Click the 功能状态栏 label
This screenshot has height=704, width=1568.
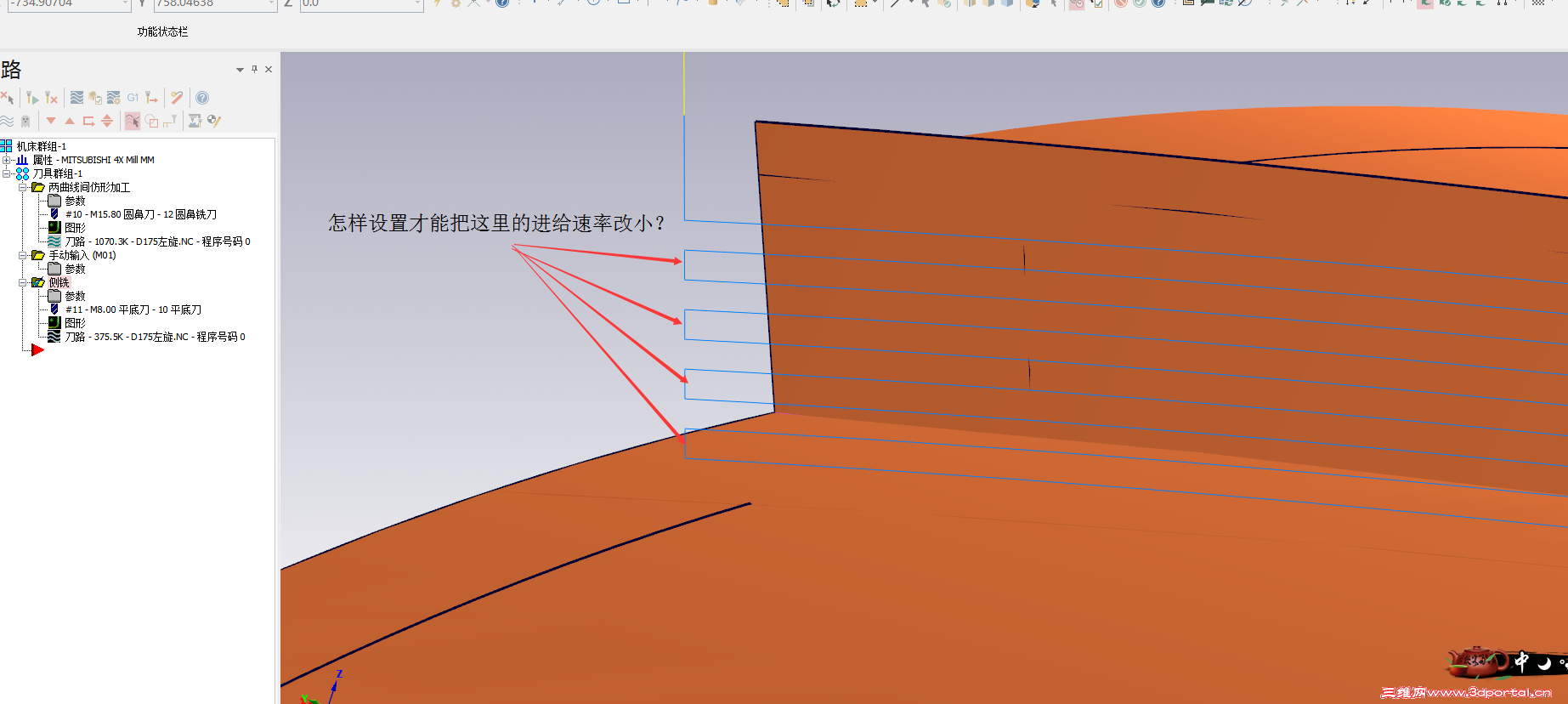(162, 31)
